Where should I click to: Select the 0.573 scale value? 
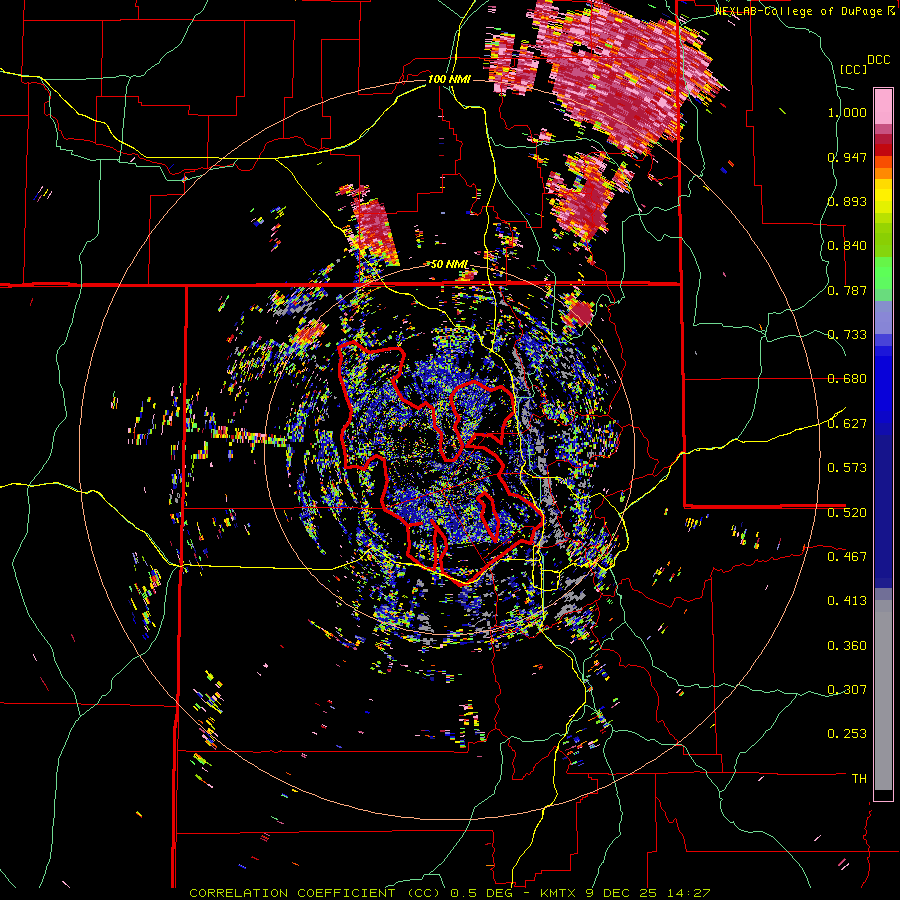[x=847, y=468]
